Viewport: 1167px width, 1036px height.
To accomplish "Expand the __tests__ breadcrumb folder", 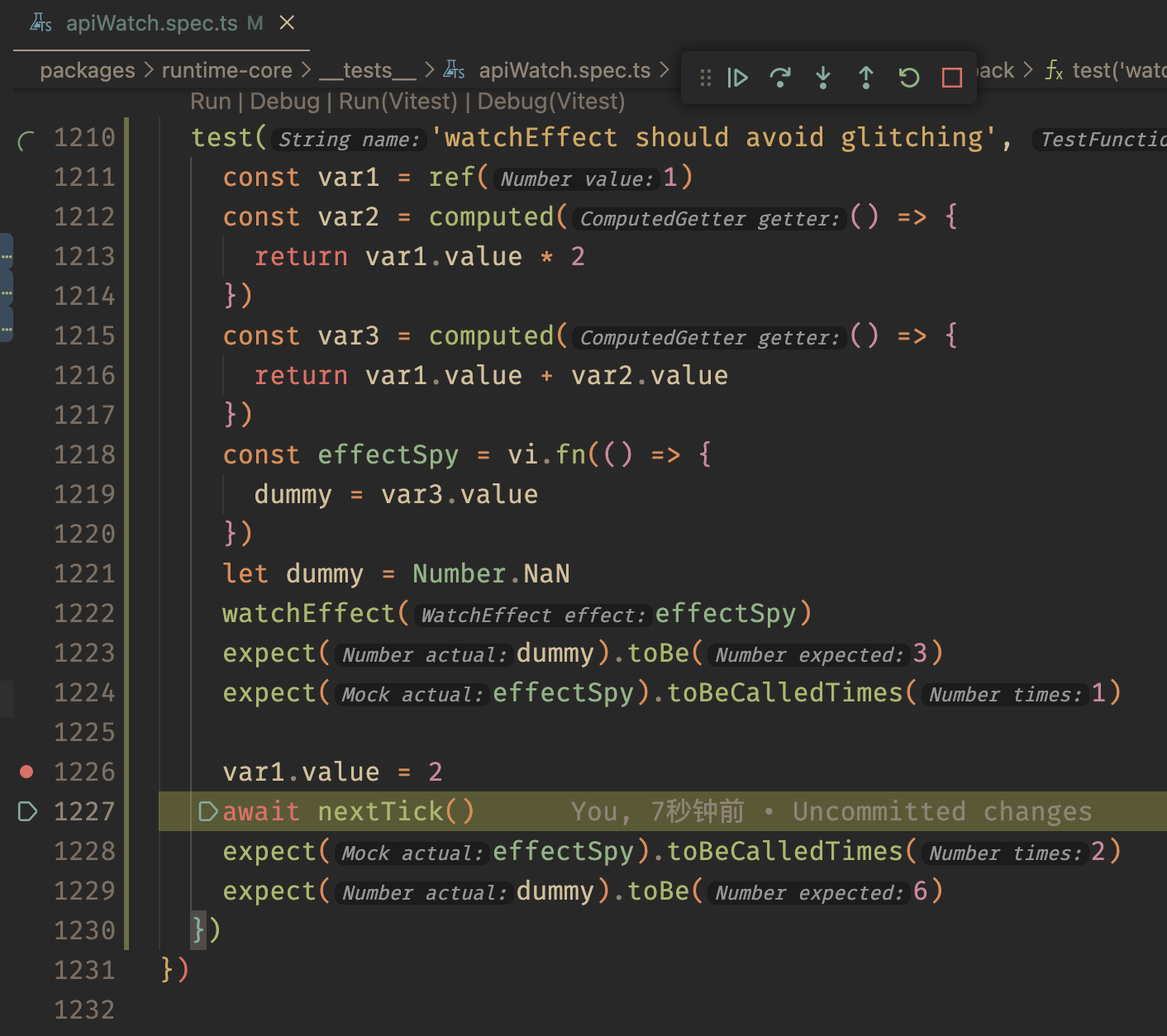I will pyautogui.click(x=367, y=71).
